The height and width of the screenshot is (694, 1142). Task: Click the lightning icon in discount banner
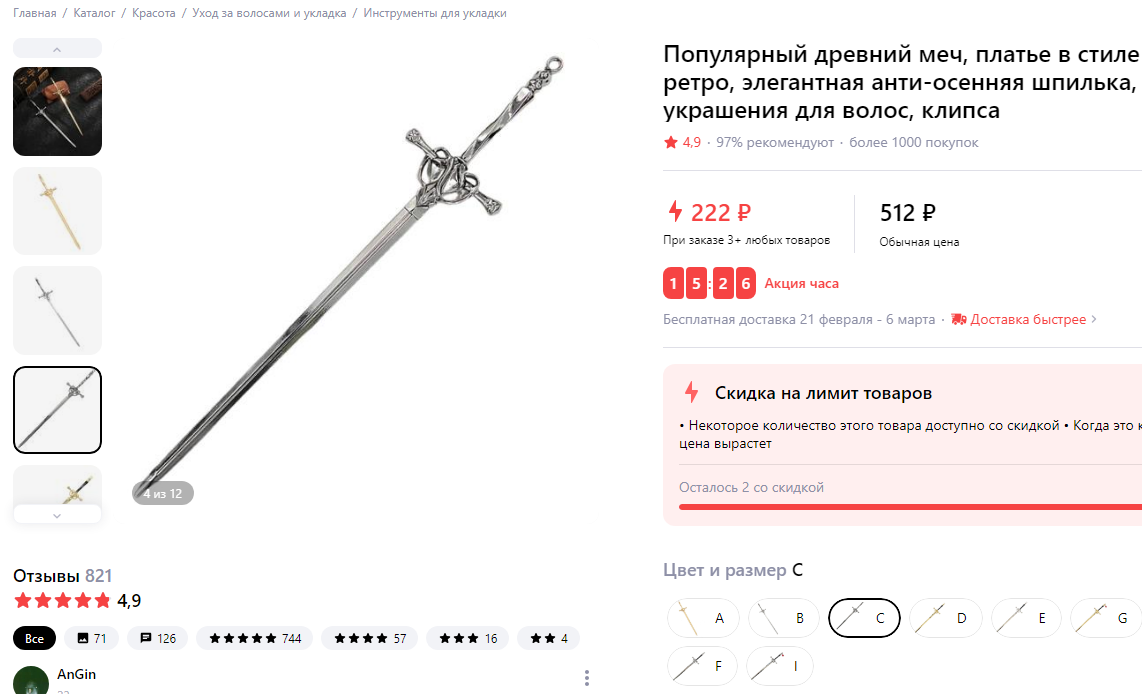(x=691, y=393)
